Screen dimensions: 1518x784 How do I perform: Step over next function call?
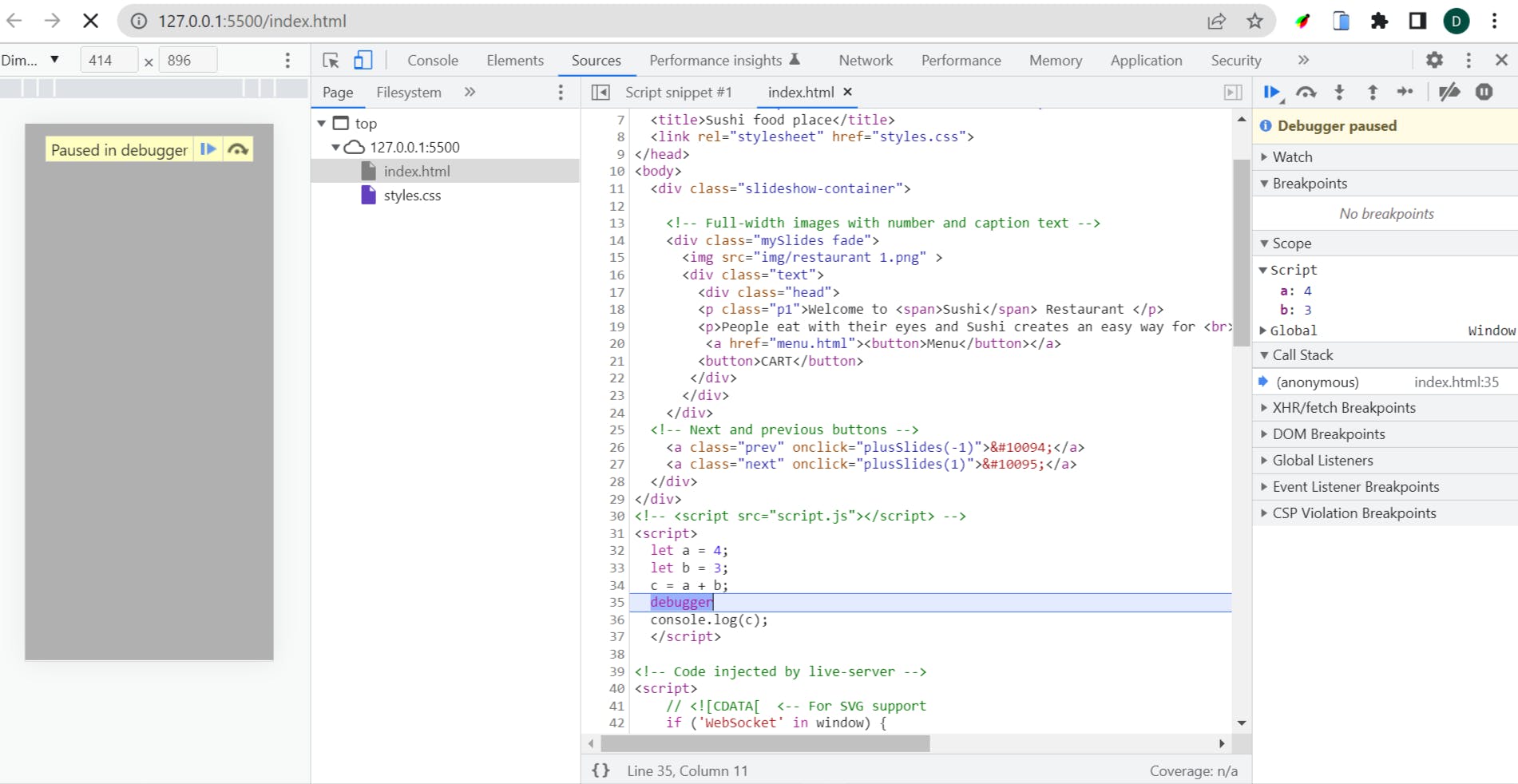coord(1306,93)
